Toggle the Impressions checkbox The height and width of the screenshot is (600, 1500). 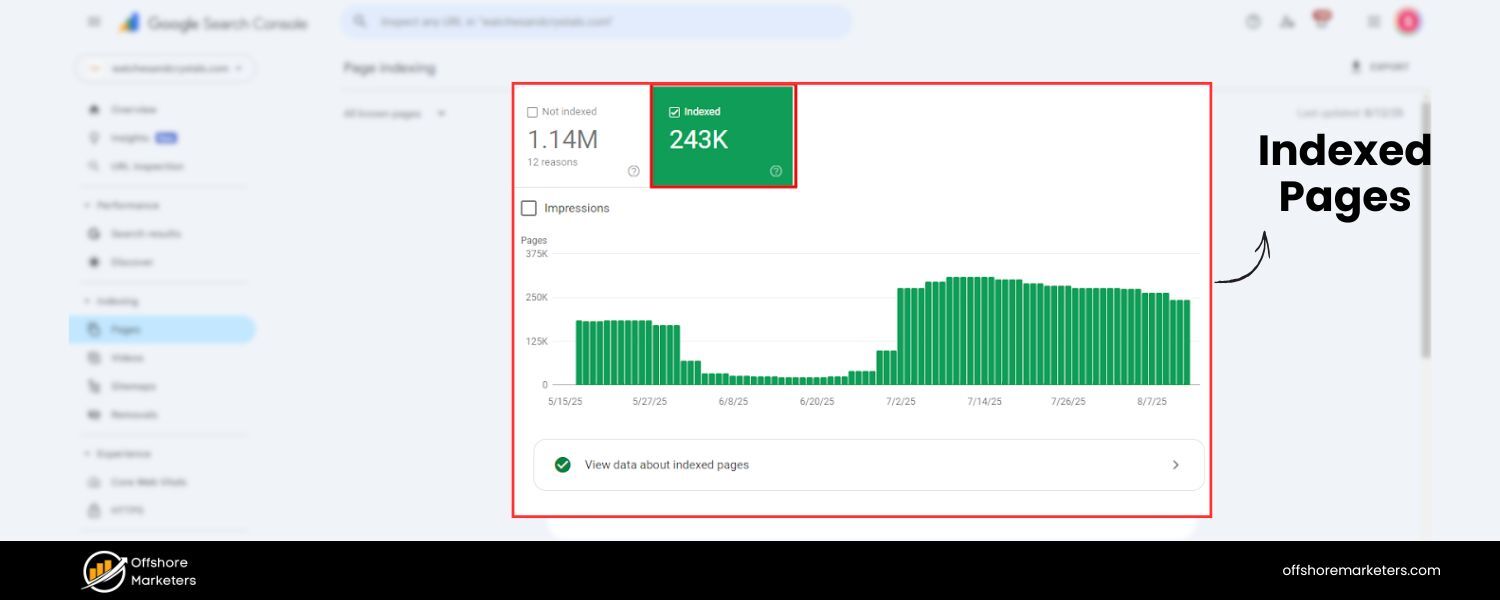[x=529, y=208]
